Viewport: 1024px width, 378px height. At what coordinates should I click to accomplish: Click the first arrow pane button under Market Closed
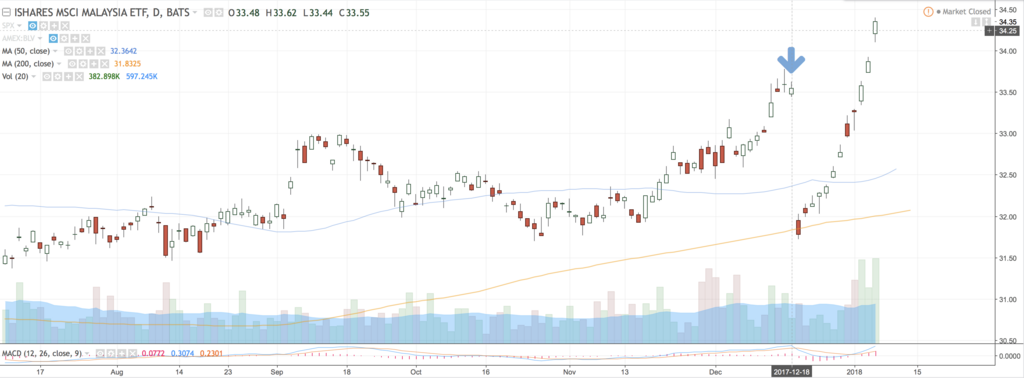976,22
